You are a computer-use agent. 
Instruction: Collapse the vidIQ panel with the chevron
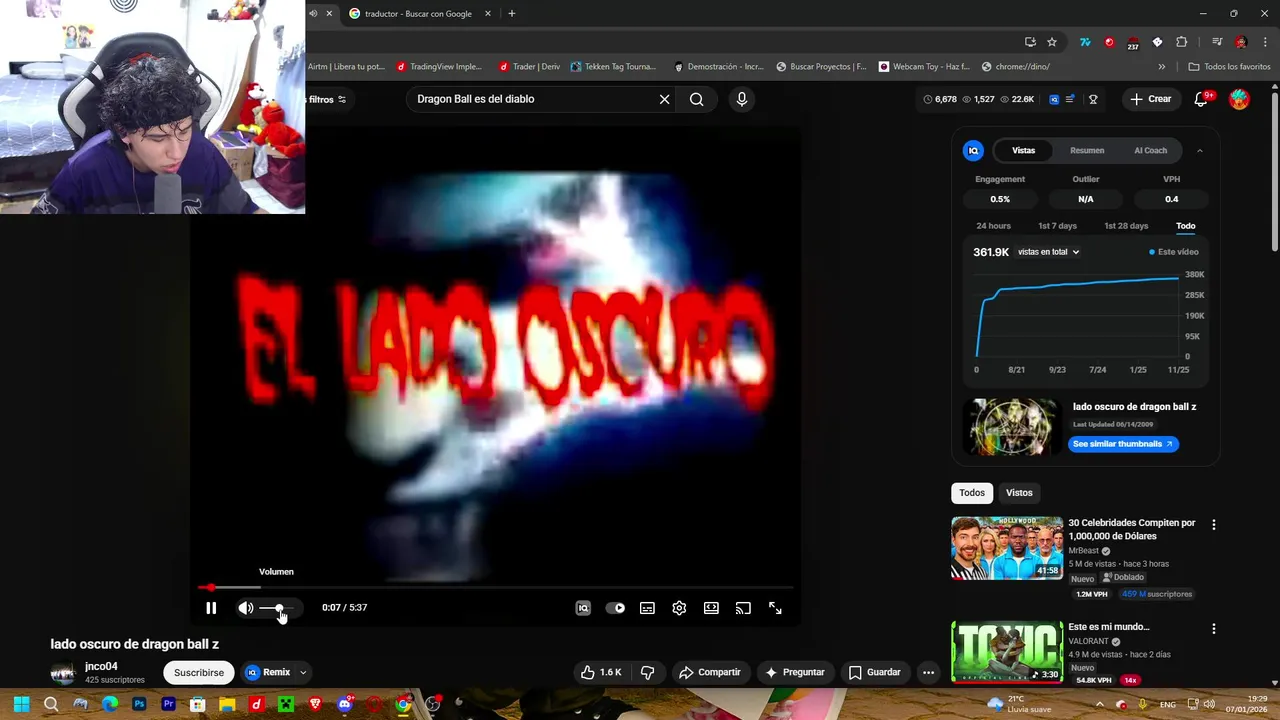click(1200, 151)
